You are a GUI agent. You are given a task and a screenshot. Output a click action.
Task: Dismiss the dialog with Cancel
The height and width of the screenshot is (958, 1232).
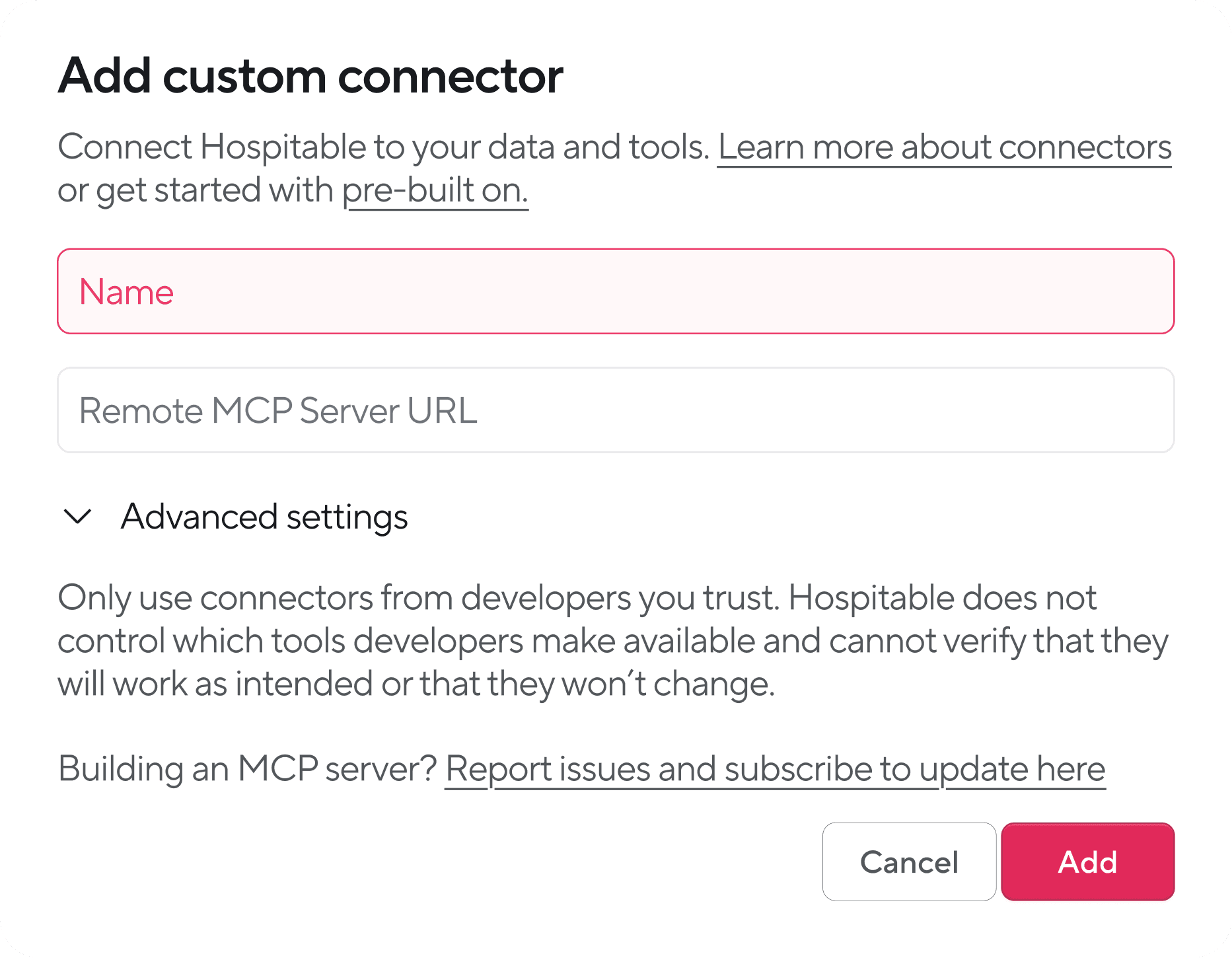pos(909,862)
